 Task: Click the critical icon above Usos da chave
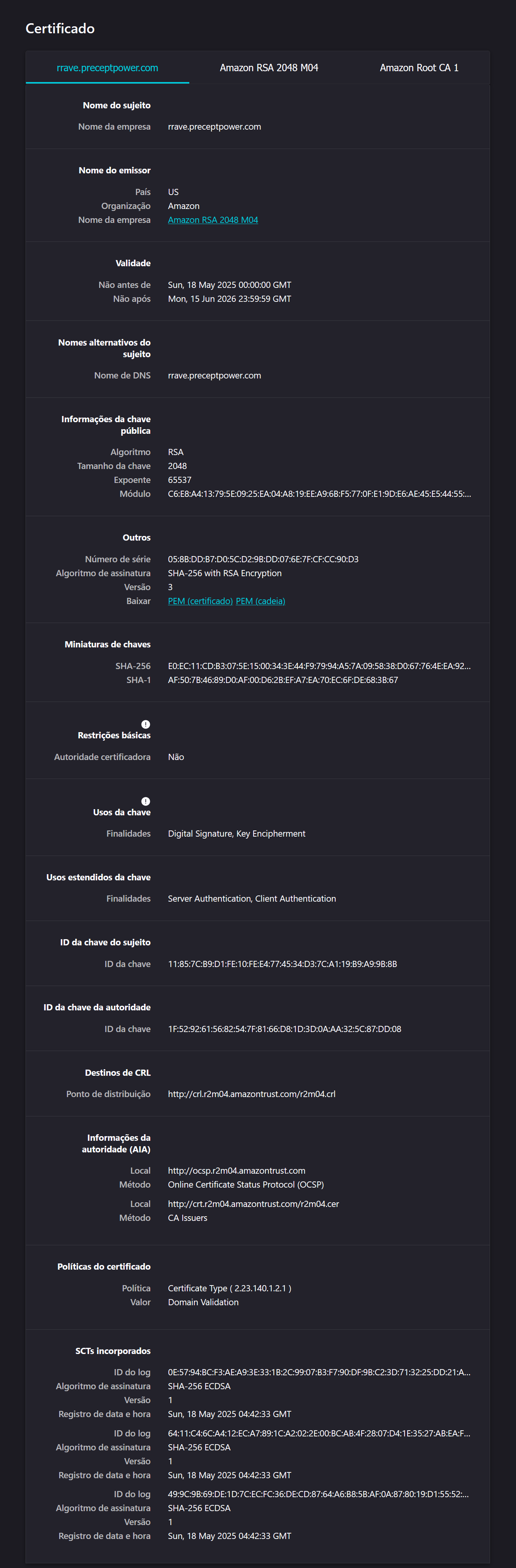point(146,801)
